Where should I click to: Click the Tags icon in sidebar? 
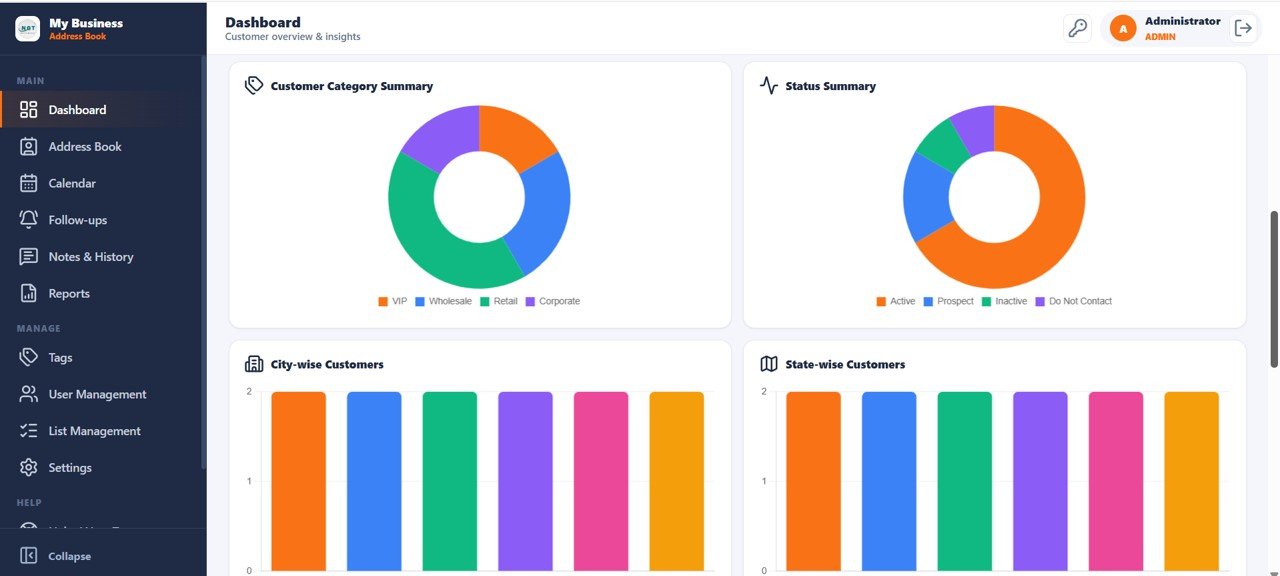pyautogui.click(x=29, y=358)
